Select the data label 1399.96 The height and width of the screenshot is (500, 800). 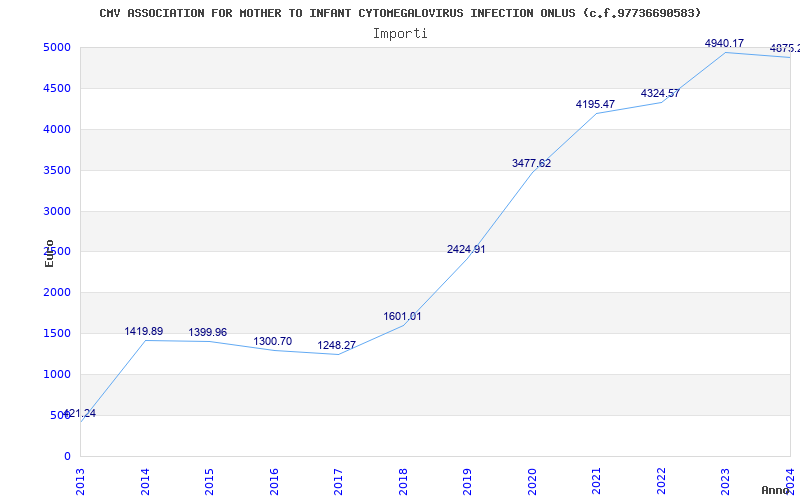click(208, 333)
